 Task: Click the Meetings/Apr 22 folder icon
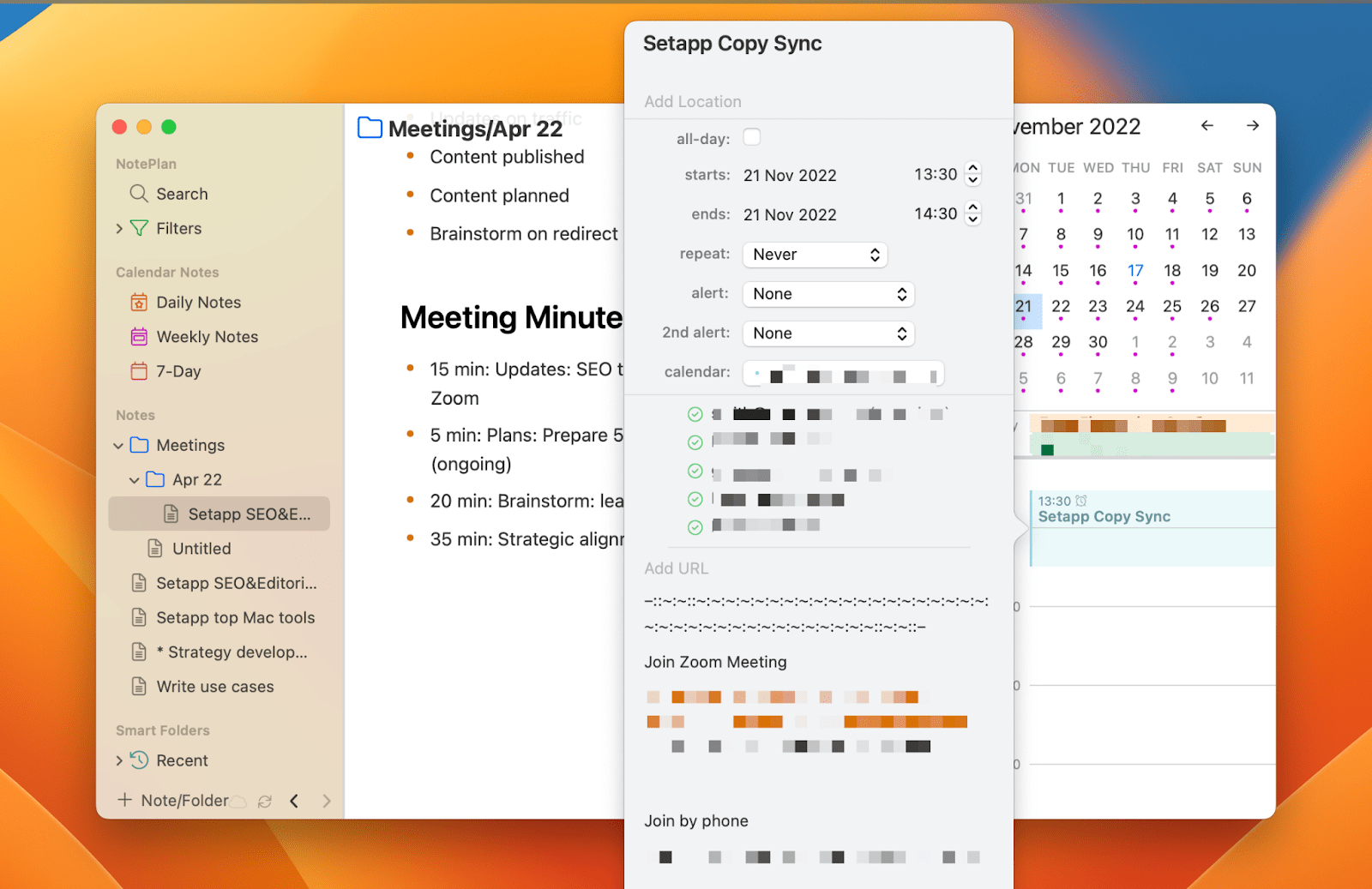(370, 128)
